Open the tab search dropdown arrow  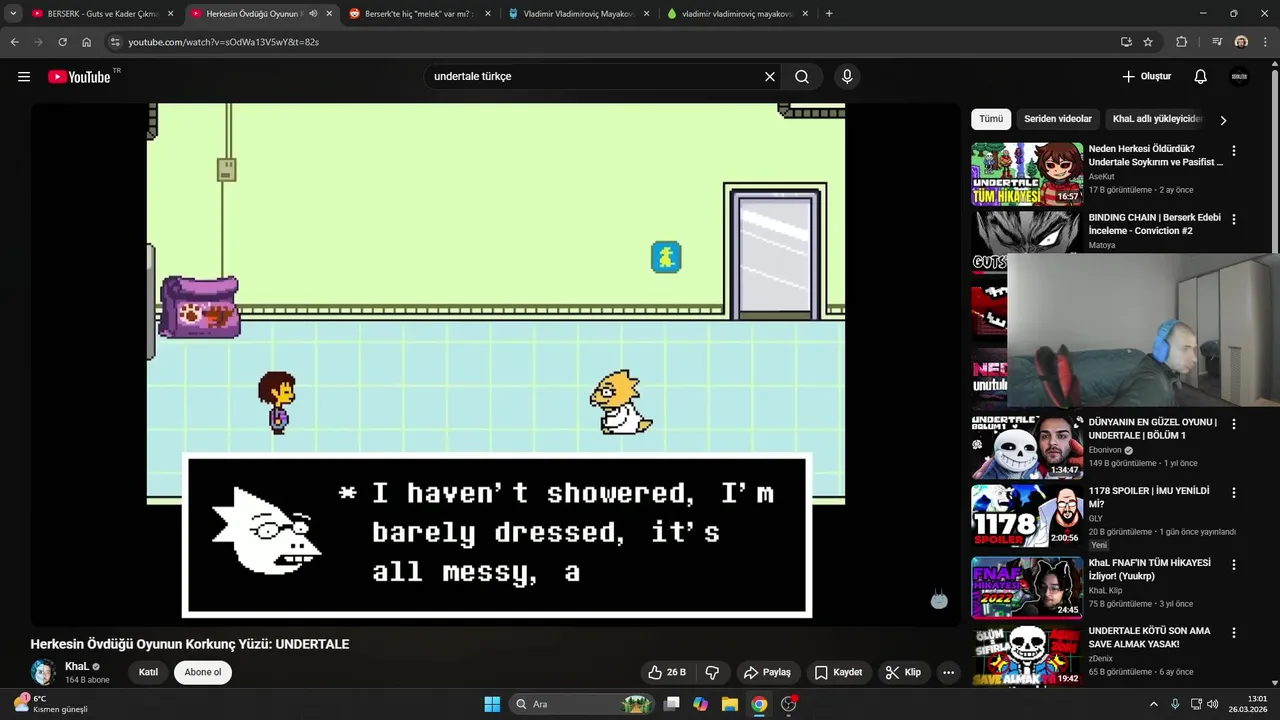point(12,14)
